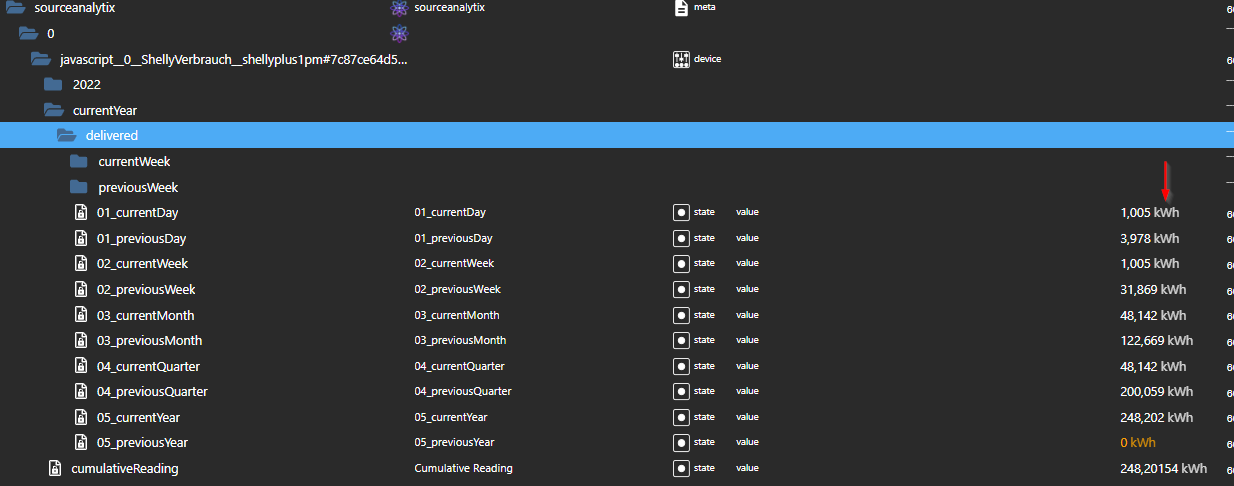Click the 48,142 kWh value of 03_currentMonth
The image size is (1234, 486).
click(x=1153, y=315)
